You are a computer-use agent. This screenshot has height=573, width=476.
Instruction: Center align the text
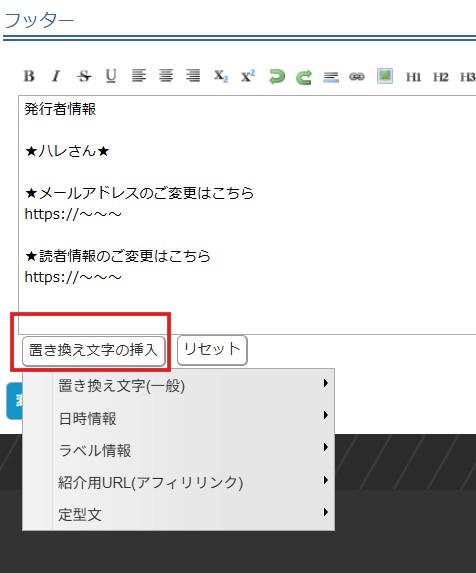[166, 76]
